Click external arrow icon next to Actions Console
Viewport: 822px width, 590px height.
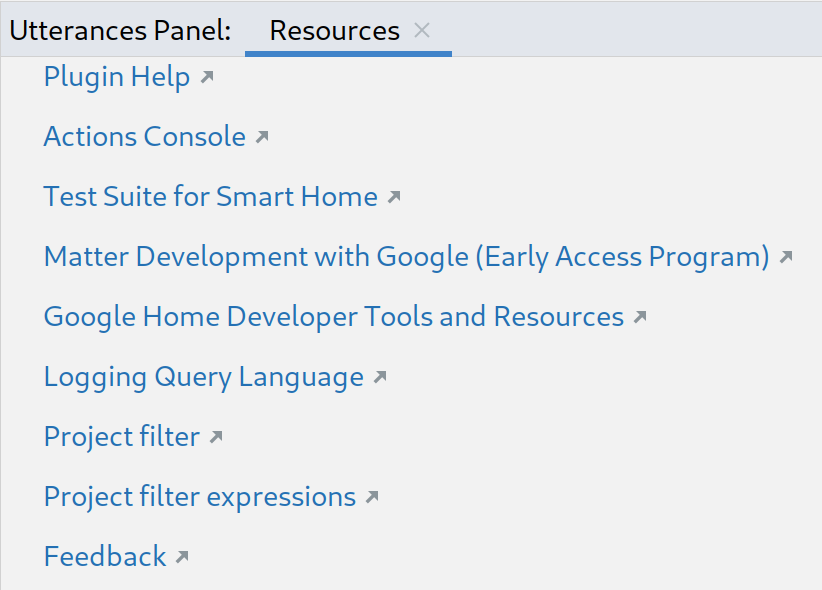click(262, 137)
